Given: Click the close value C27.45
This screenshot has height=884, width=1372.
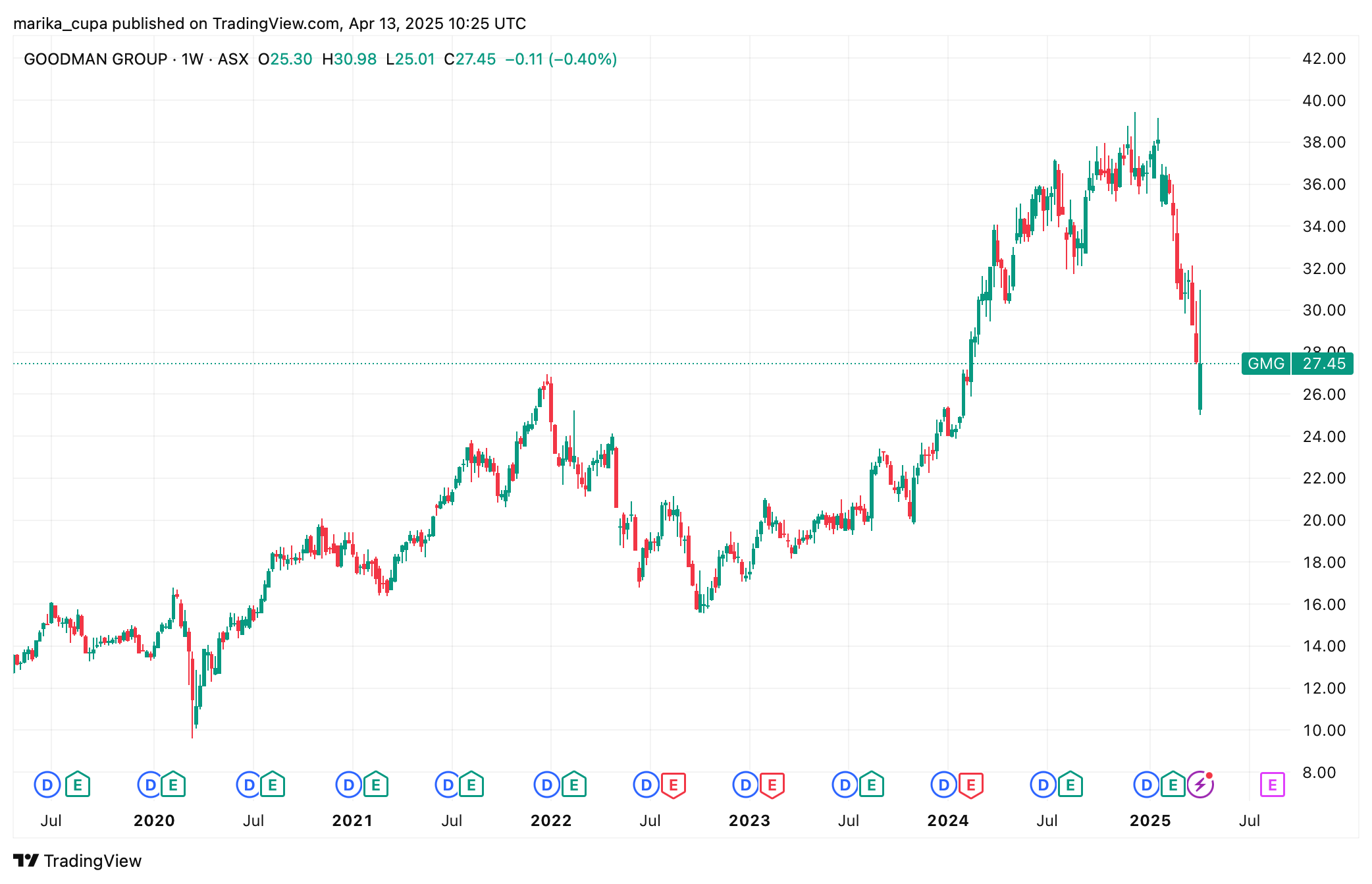Looking at the screenshot, I should [470, 59].
